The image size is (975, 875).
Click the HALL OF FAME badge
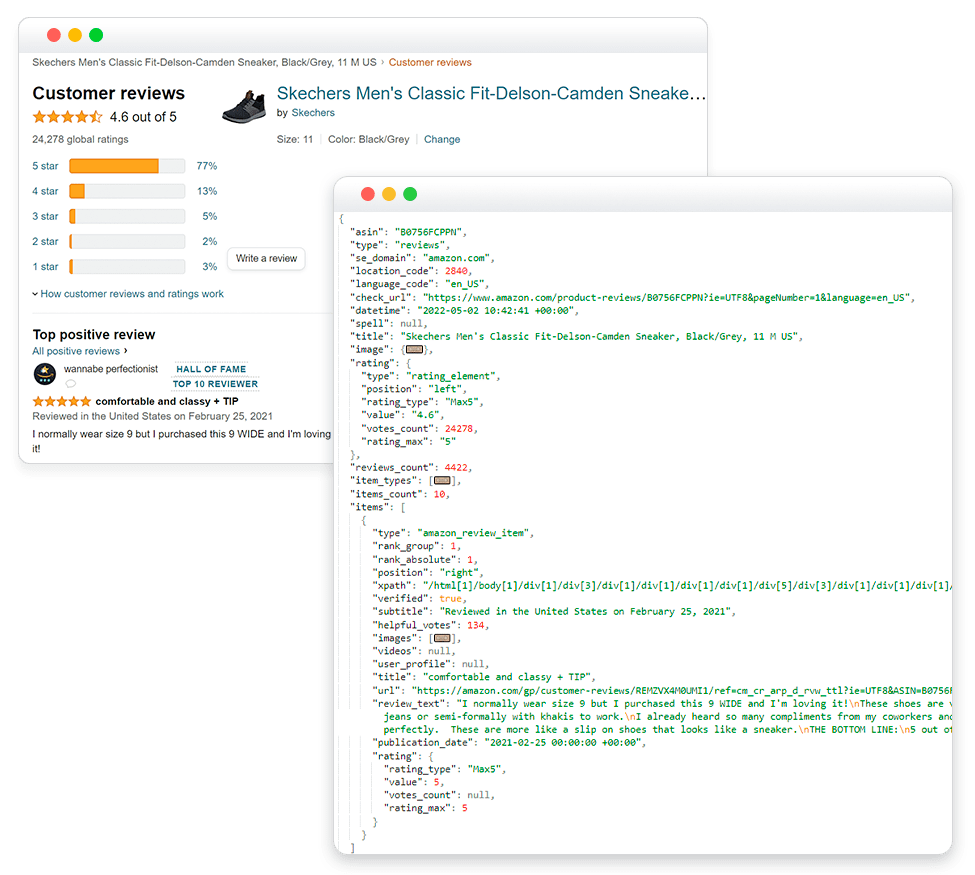(x=210, y=370)
